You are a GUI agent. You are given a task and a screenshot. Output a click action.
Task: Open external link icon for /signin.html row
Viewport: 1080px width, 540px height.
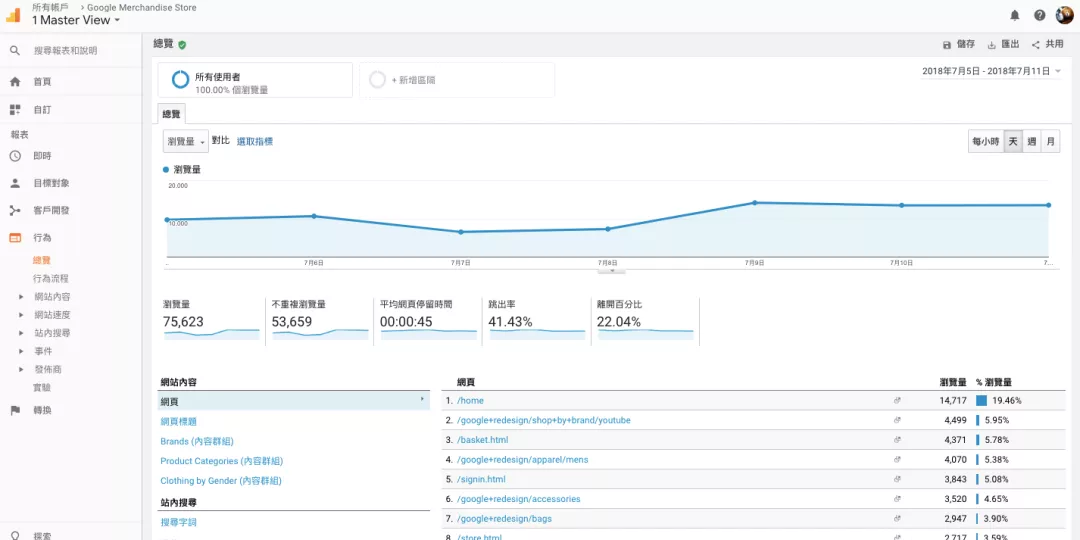tap(897, 479)
